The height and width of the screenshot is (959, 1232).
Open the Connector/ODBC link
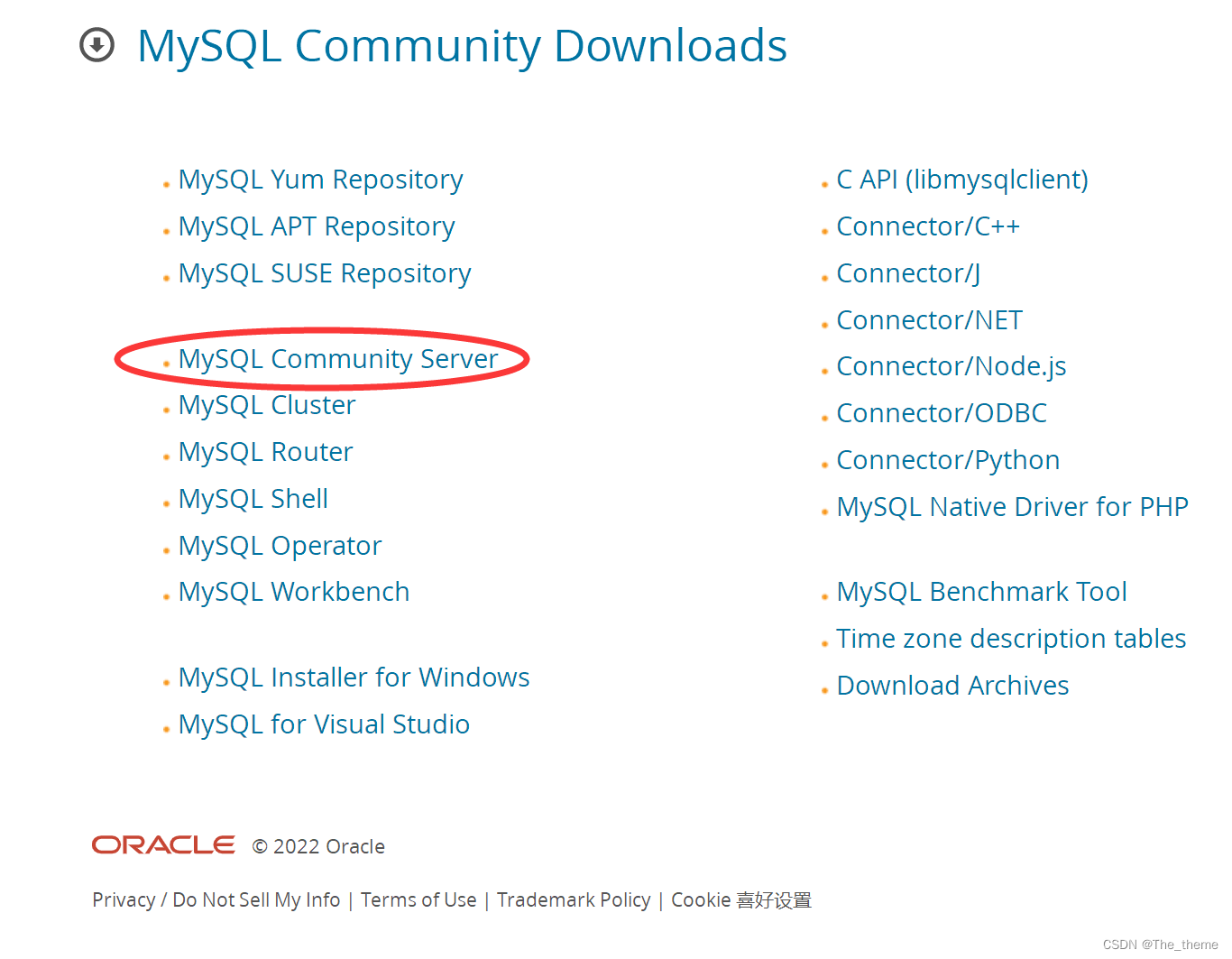(942, 413)
